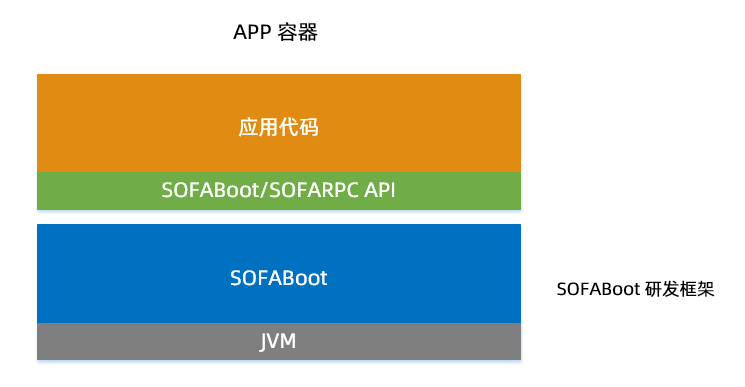
Task: Select the orange 应用代码 block
Action: 279,123
